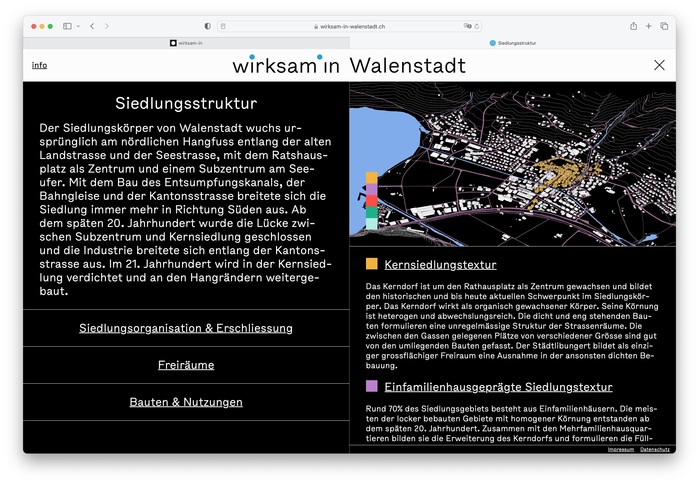Expand Siedlungsorganisation & Erschliessung section

tap(186, 328)
